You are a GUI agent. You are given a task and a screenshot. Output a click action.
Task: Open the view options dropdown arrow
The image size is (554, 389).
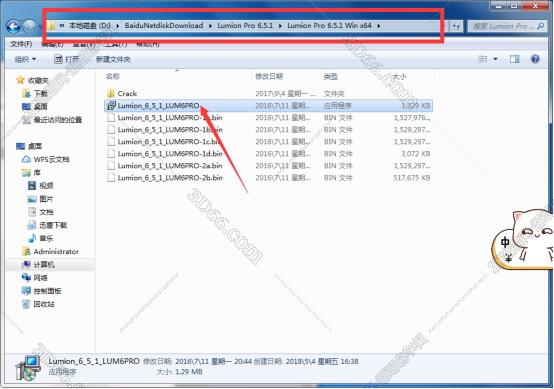tap(495, 59)
